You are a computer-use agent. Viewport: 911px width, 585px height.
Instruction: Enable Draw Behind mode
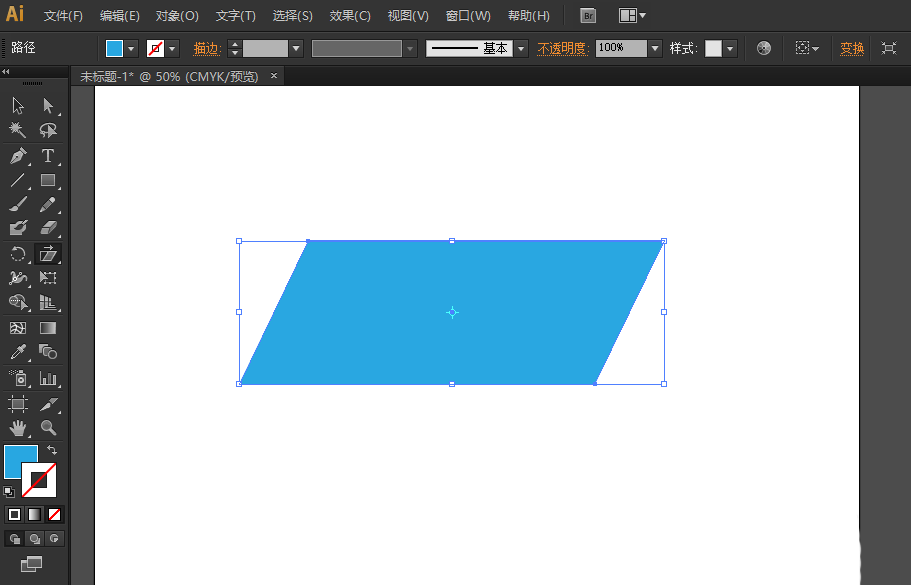coord(34,539)
